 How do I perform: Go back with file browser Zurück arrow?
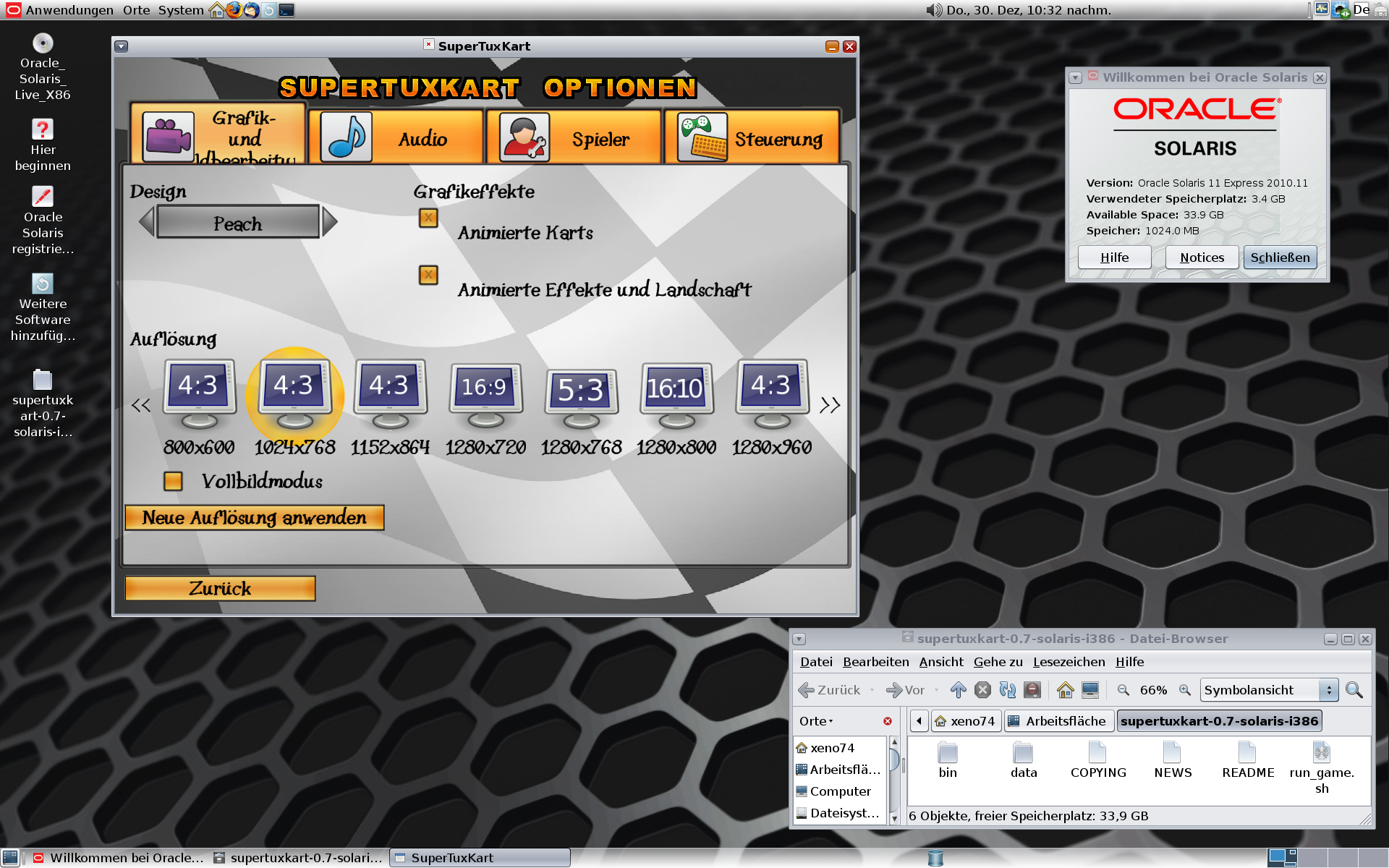click(x=829, y=690)
